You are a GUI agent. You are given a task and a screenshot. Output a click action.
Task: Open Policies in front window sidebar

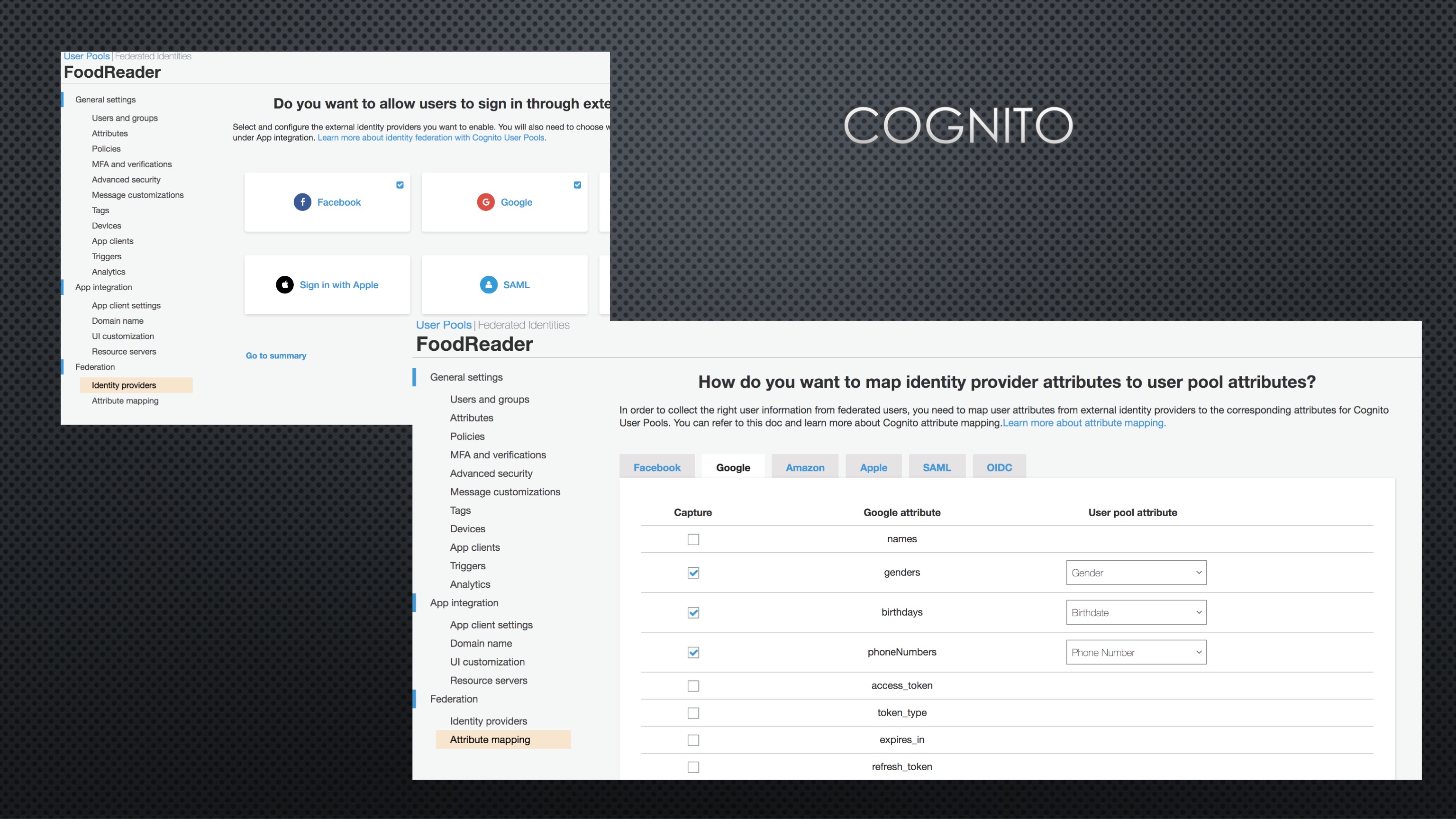point(467,437)
